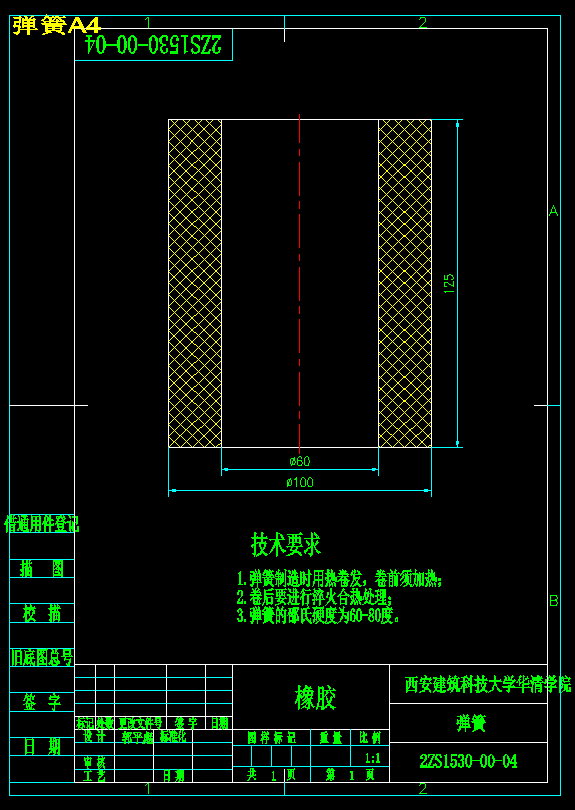Select the '比例' header cell
The height and width of the screenshot is (810, 575).
click(370, 738)
